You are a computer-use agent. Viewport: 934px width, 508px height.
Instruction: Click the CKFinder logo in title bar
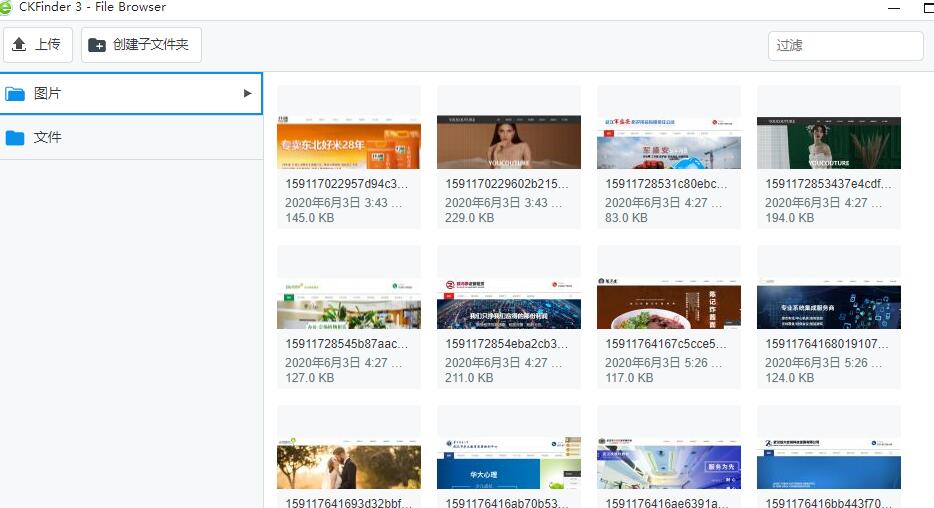click(6, 7)
